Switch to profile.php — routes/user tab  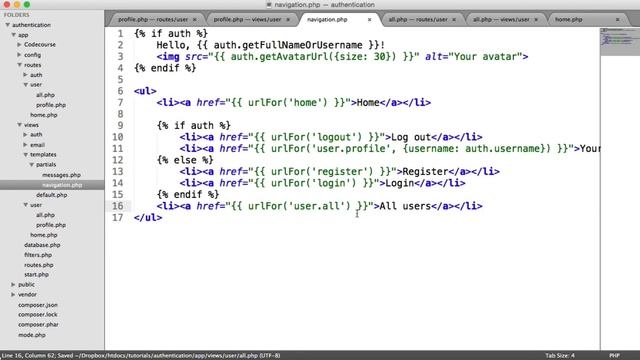click(x=153, y=19)
